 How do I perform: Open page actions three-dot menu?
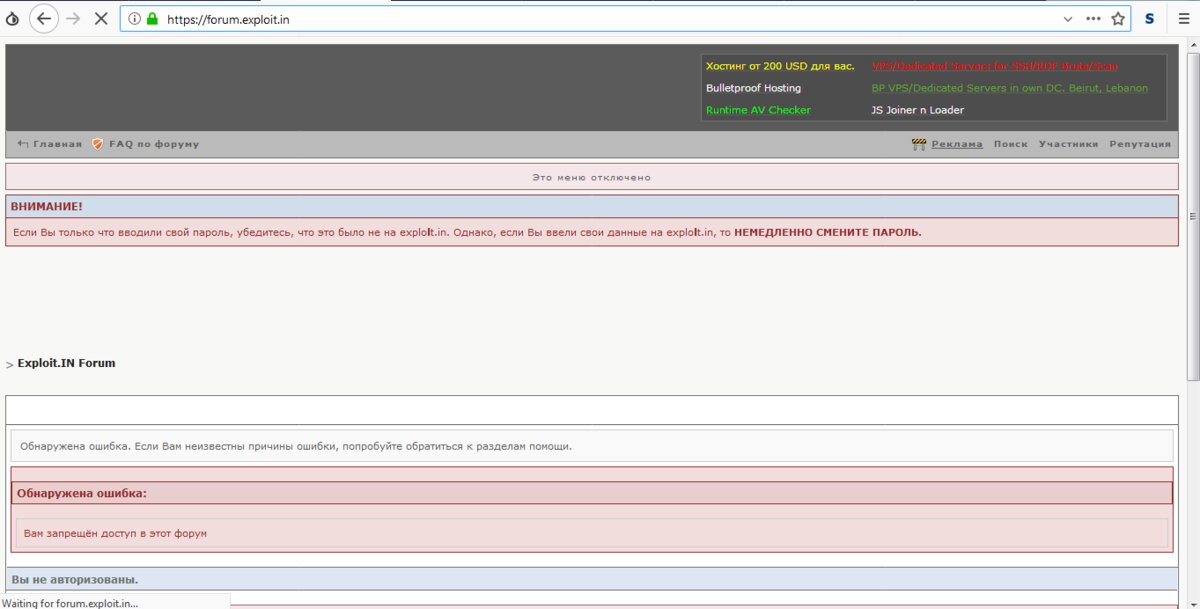pos(1093,19)
